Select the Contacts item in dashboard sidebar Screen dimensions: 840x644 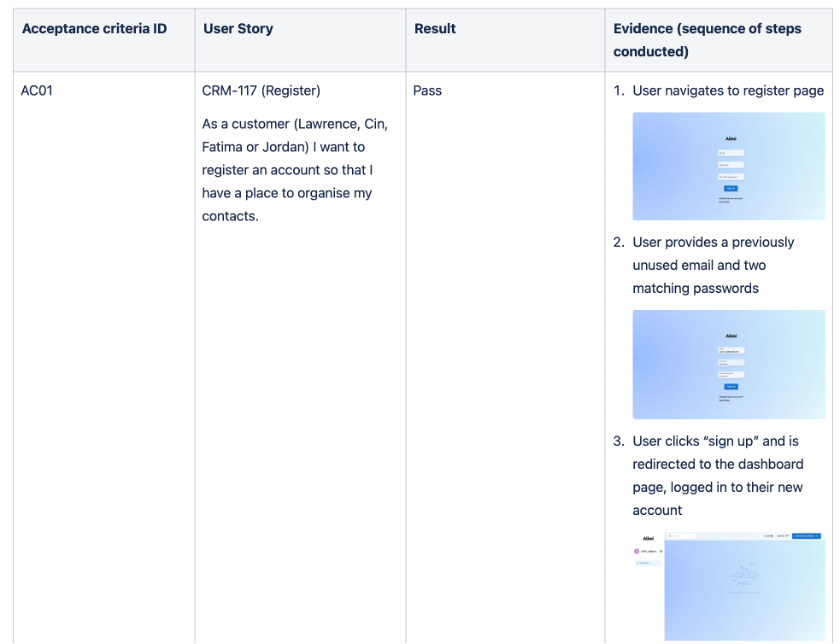tap(648, 563)
